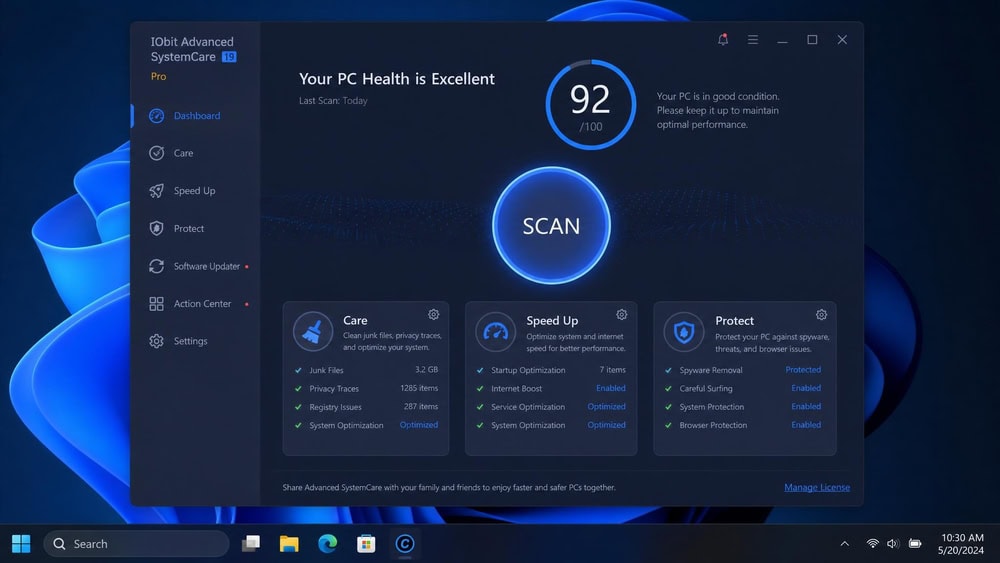Open volume speaker tray icon
1000x563 pixels.
pyautogui.click(x=893, y=544)
